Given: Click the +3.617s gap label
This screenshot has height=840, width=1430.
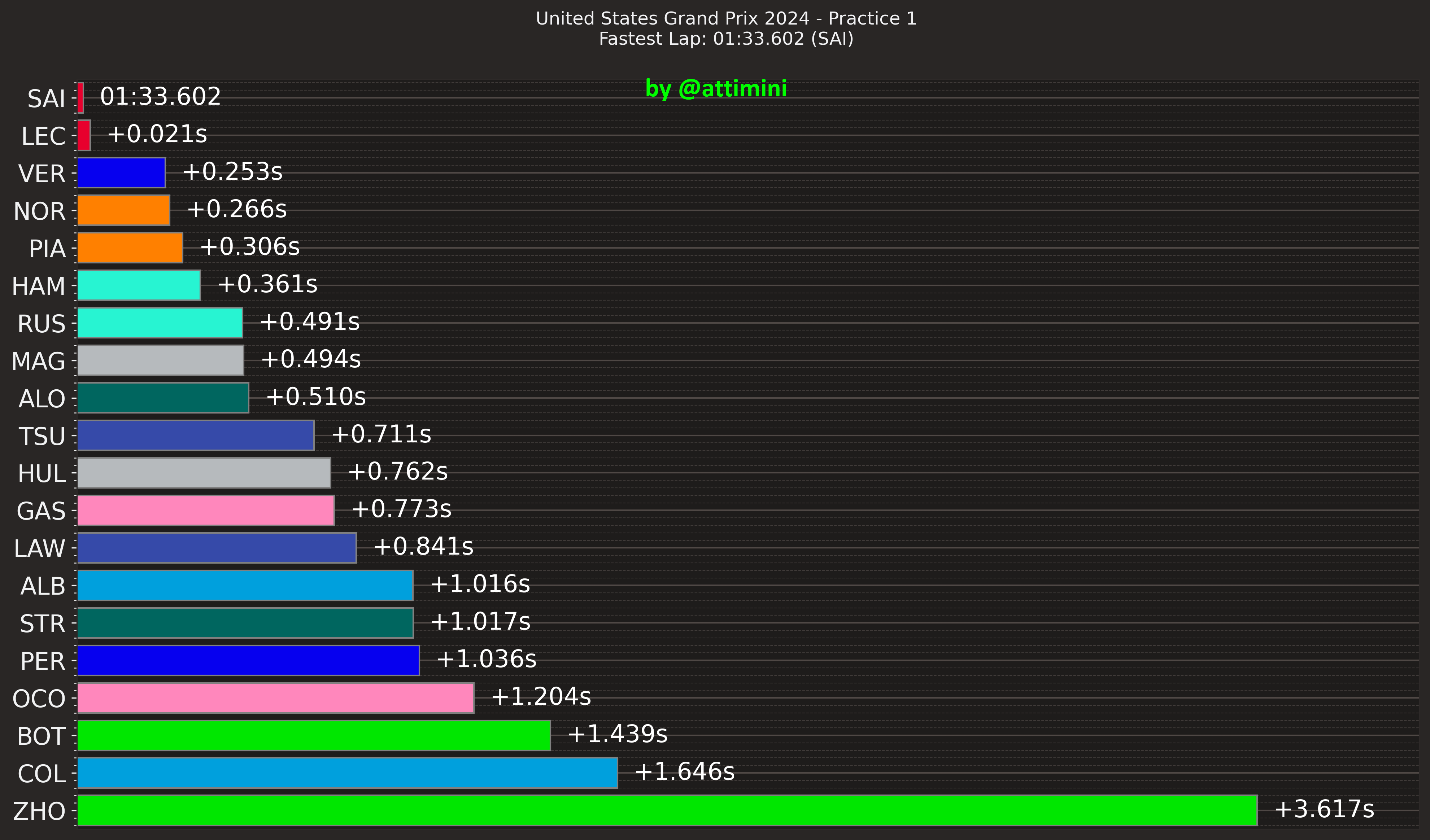Looking at the screenshot, I should 1323,809.
